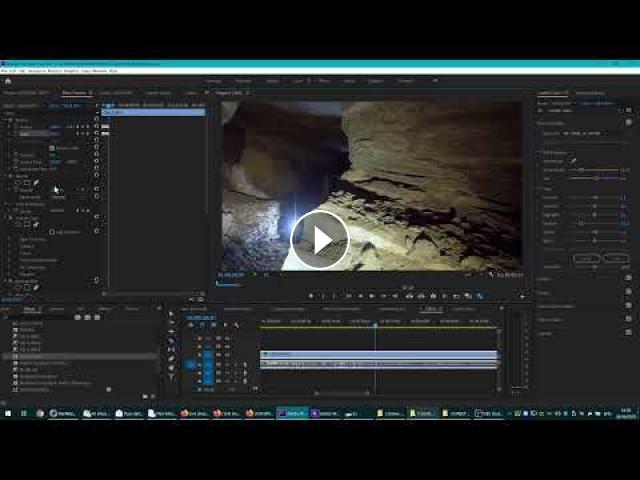Select the Selection tool in Tools panel

tap(171, 314)
